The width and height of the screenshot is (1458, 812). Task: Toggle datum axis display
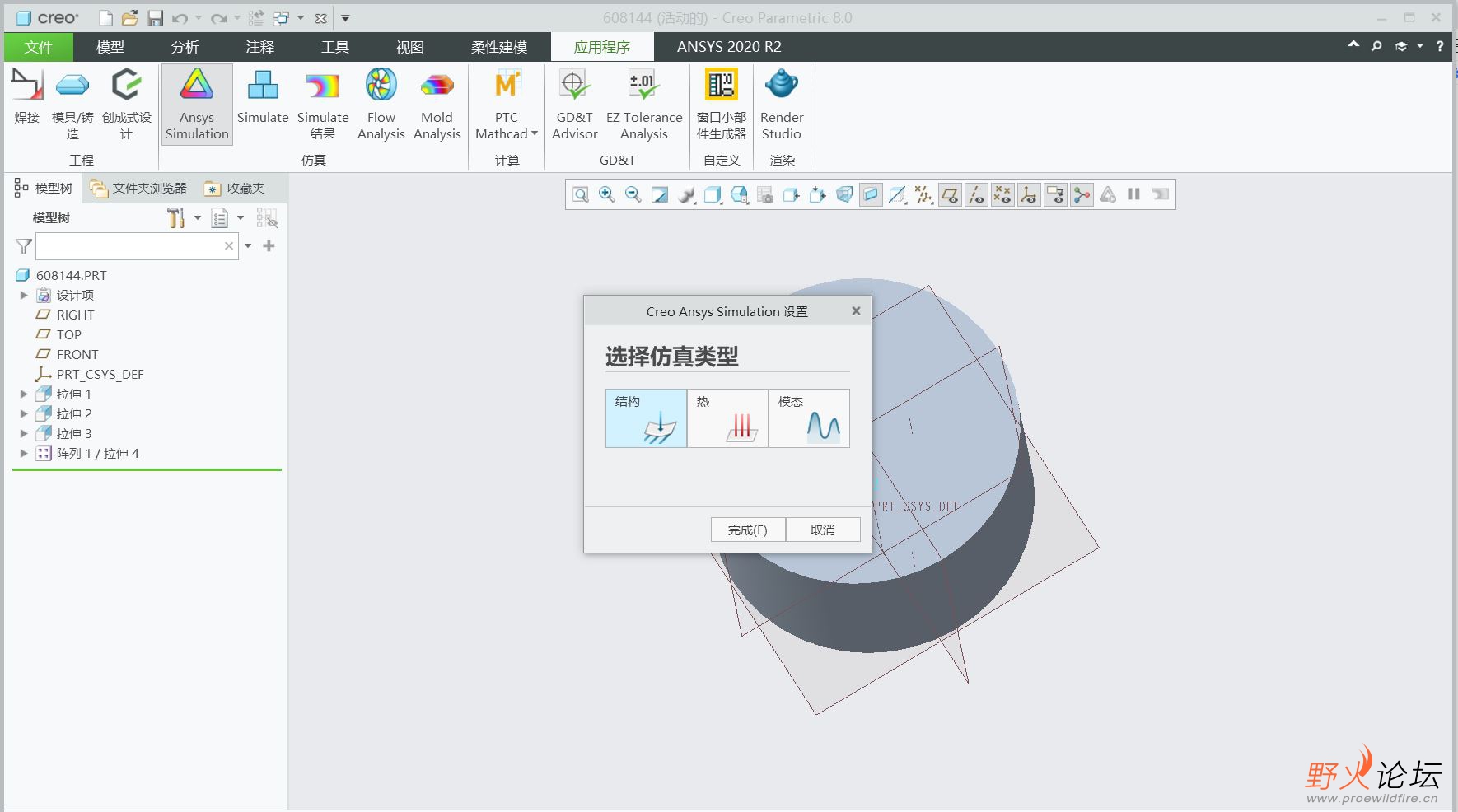point(976,195)
